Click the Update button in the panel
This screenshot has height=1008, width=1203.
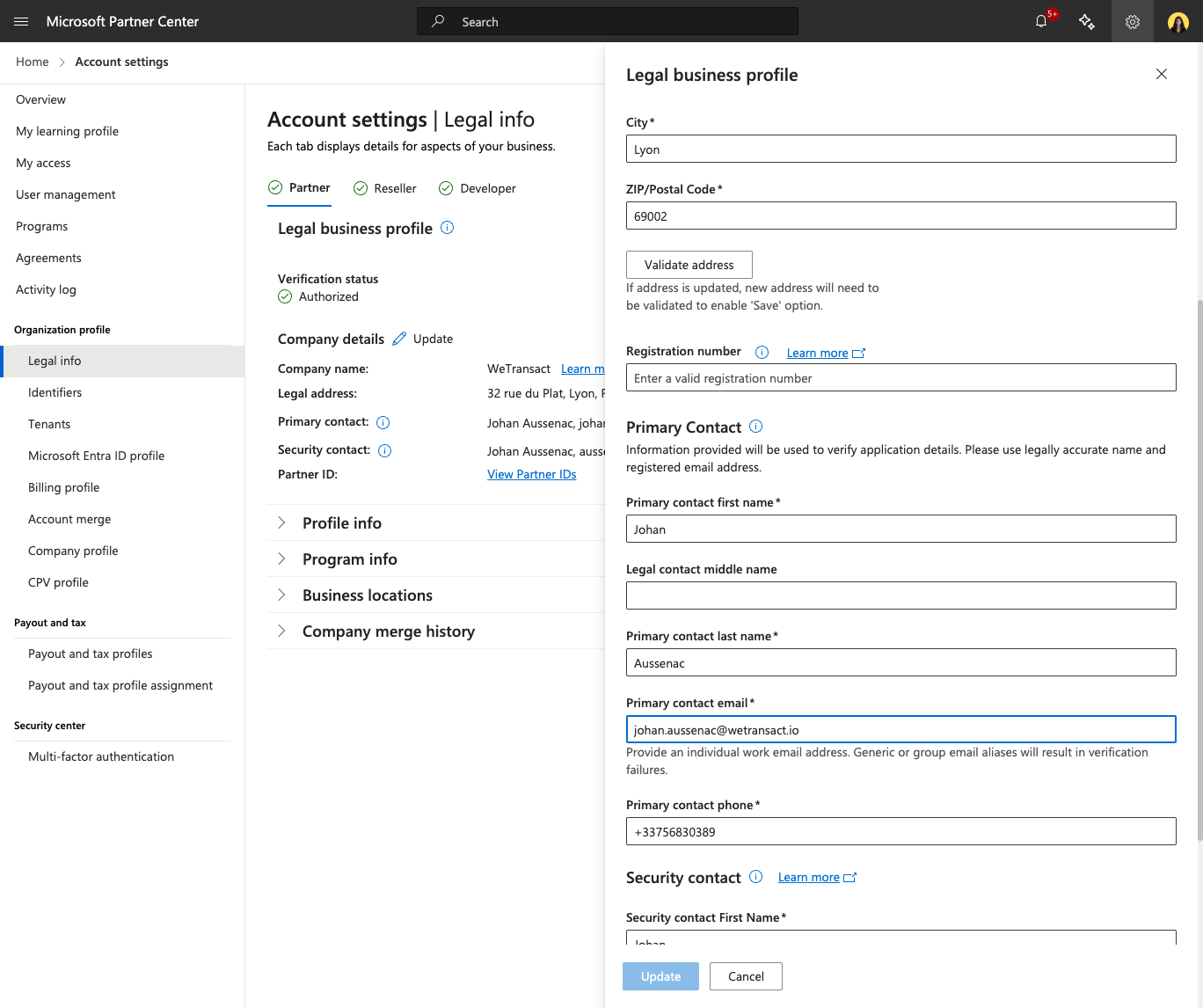point(660,976)
